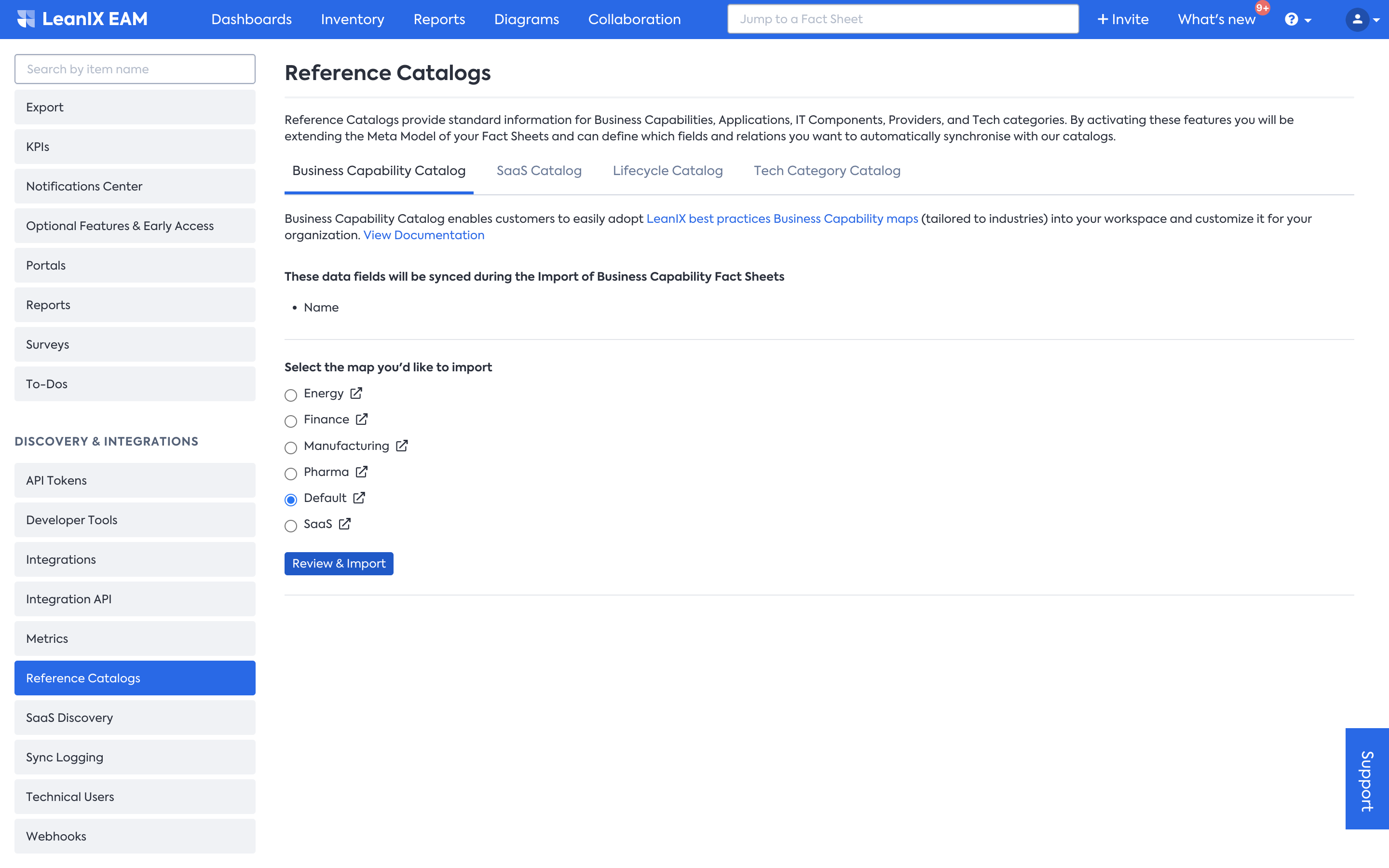Expand the help menu dropdown arrow
The image size is (1389, 868).
(1308, 21)
